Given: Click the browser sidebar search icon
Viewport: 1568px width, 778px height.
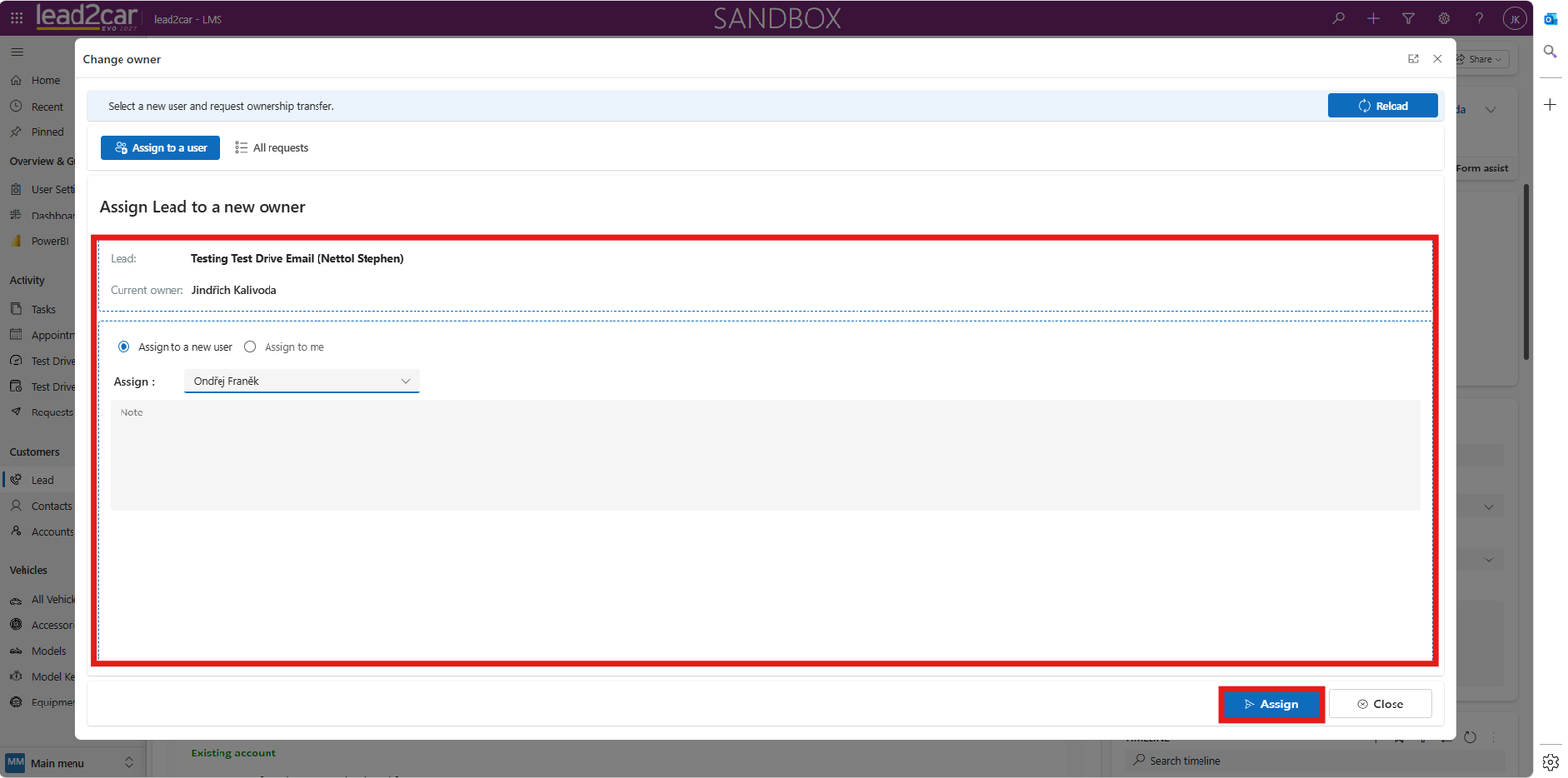Looking at the screenshot, I should [x=1550, y=51].
